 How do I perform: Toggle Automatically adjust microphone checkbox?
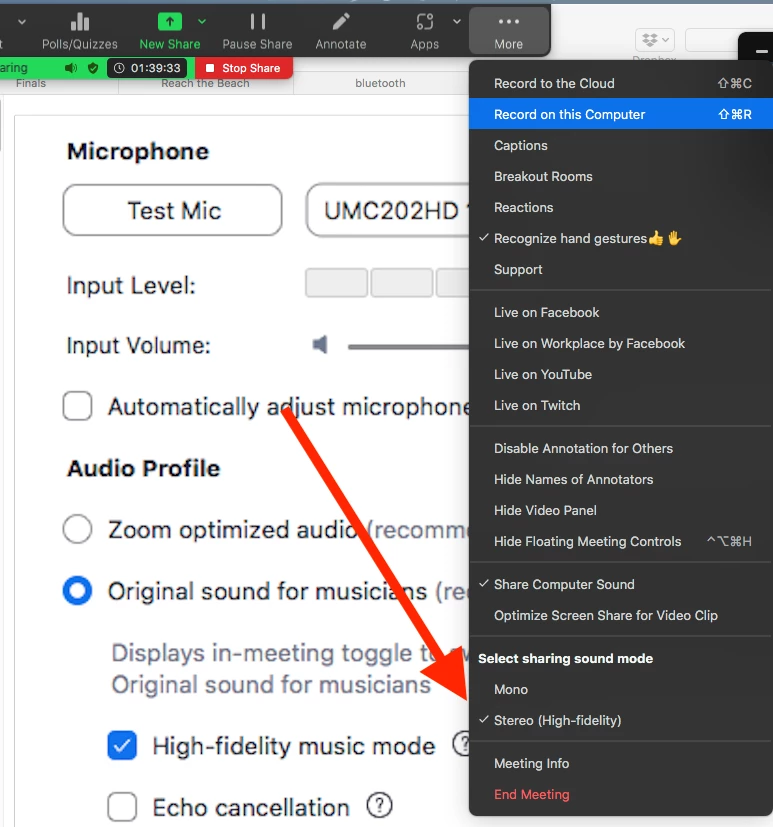[78, 406]
